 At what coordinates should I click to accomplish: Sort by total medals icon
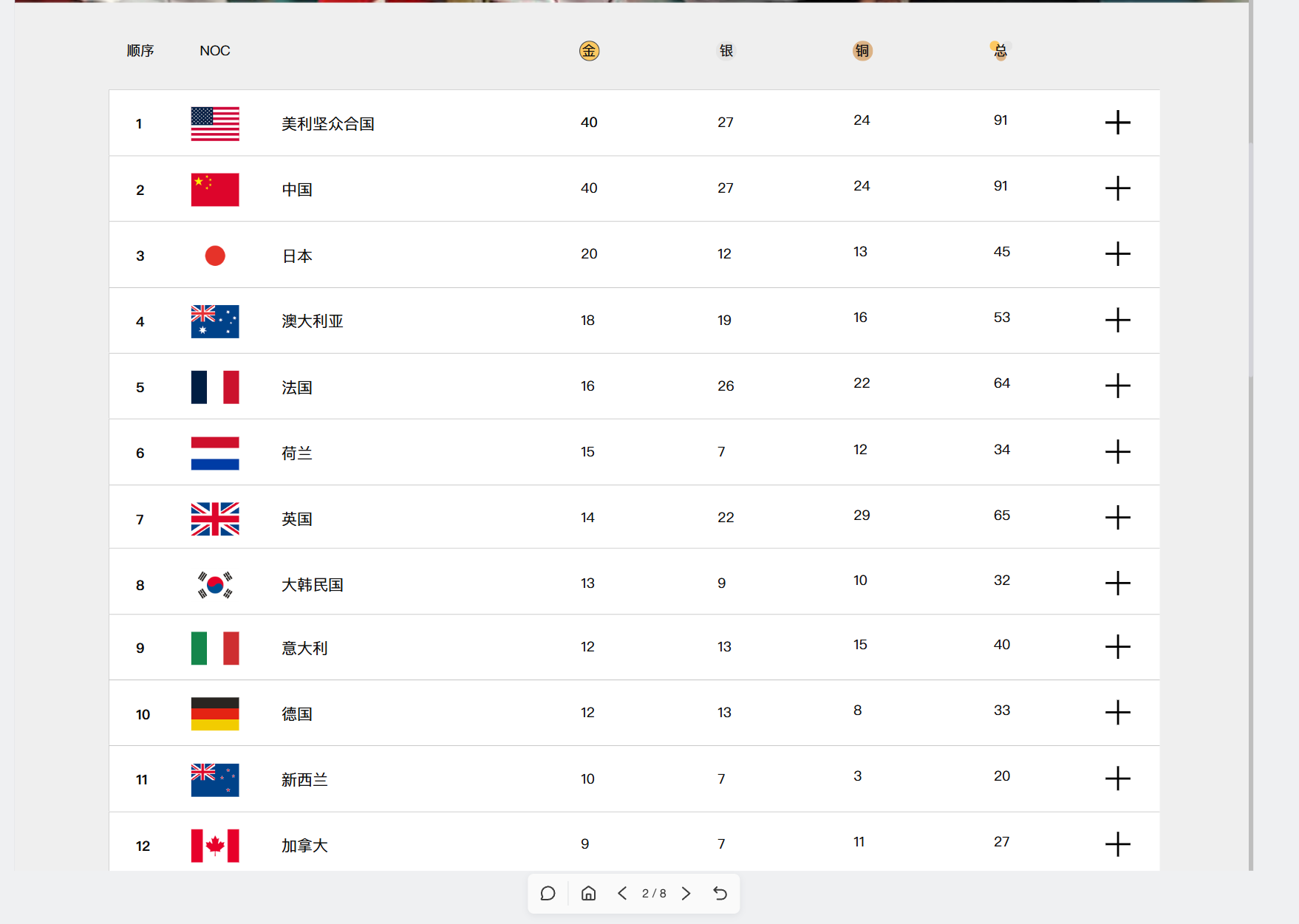(x=1000, y=51)
